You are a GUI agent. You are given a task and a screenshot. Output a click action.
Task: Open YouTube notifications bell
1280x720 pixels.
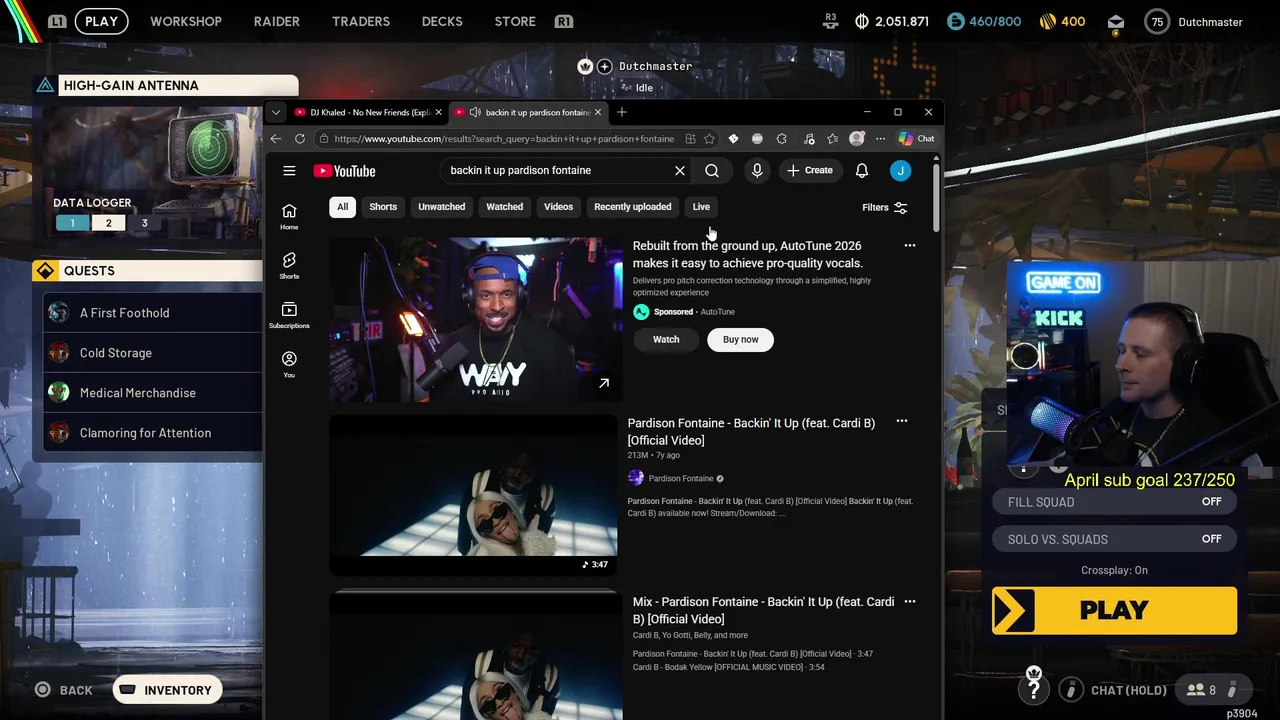click(x=862, y=171)
